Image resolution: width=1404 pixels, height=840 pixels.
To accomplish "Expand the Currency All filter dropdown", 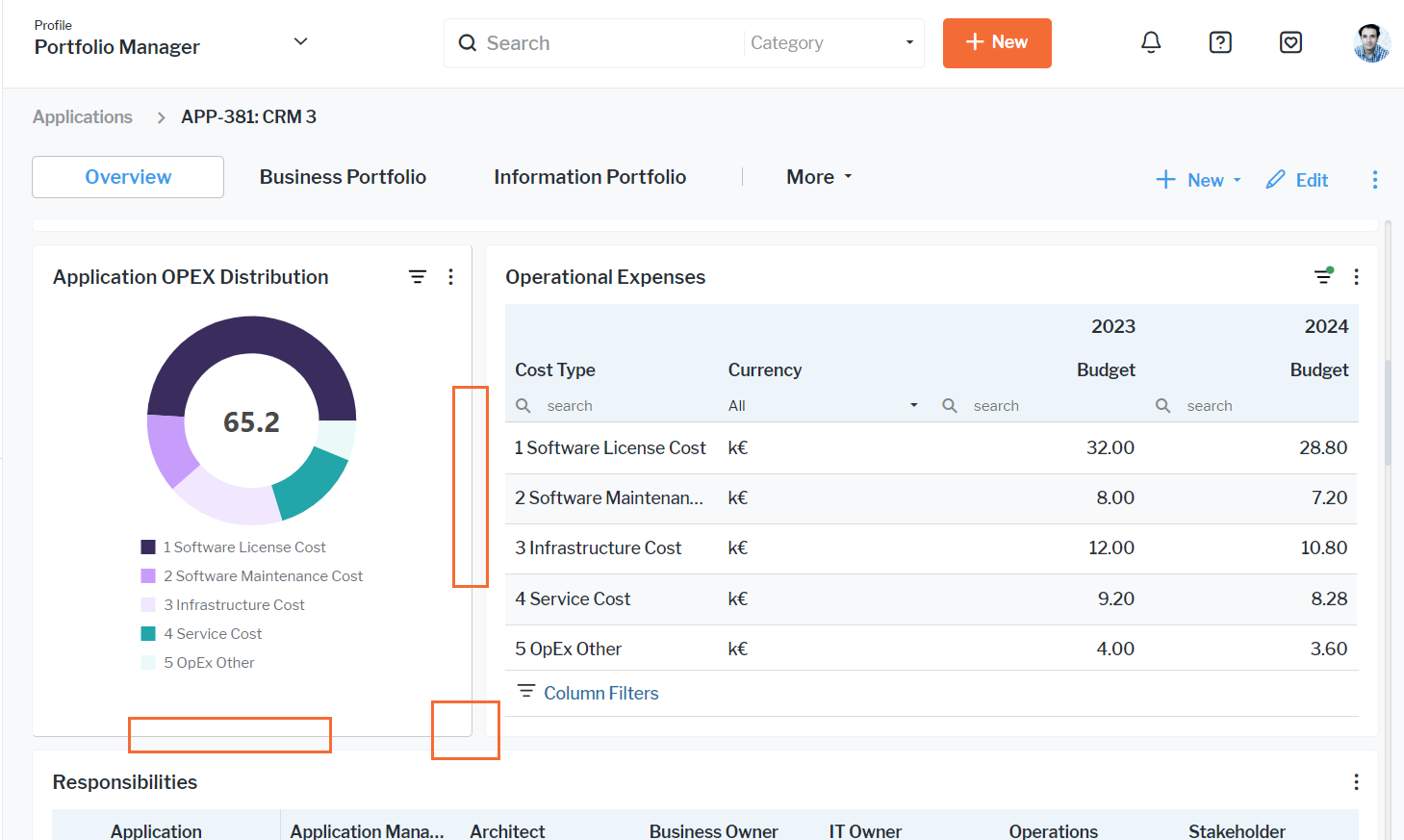I will pos(823,406).
